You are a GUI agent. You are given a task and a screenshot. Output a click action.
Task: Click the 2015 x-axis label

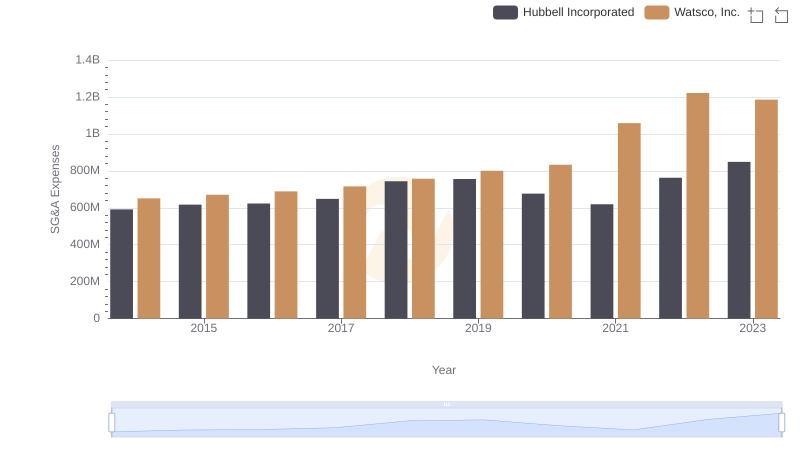tap(204, 328)
